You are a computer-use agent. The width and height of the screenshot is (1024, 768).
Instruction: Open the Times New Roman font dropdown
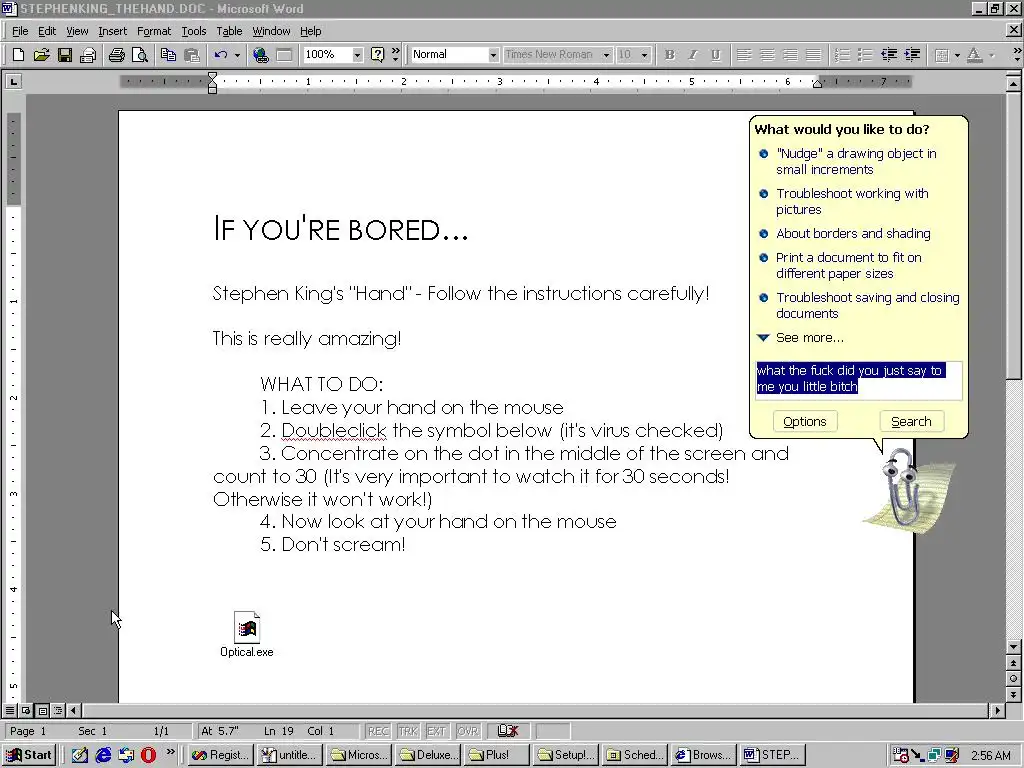606,55
